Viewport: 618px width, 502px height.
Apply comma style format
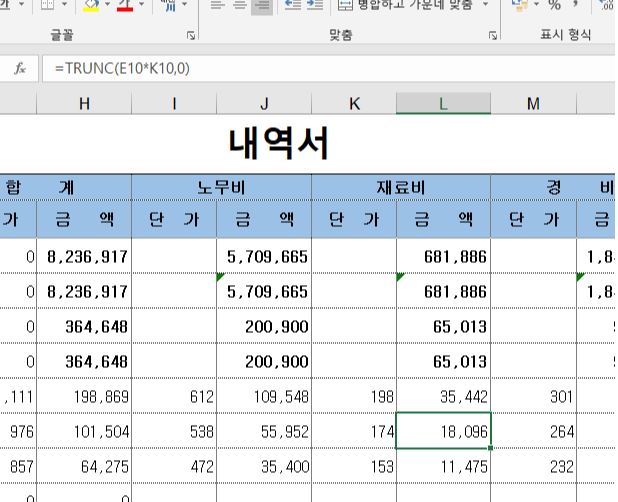[x=575, y=5]
